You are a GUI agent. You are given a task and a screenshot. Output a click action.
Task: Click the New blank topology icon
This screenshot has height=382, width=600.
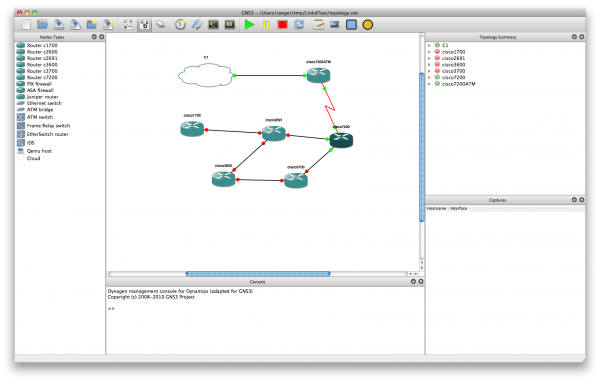tap(26, 25)
